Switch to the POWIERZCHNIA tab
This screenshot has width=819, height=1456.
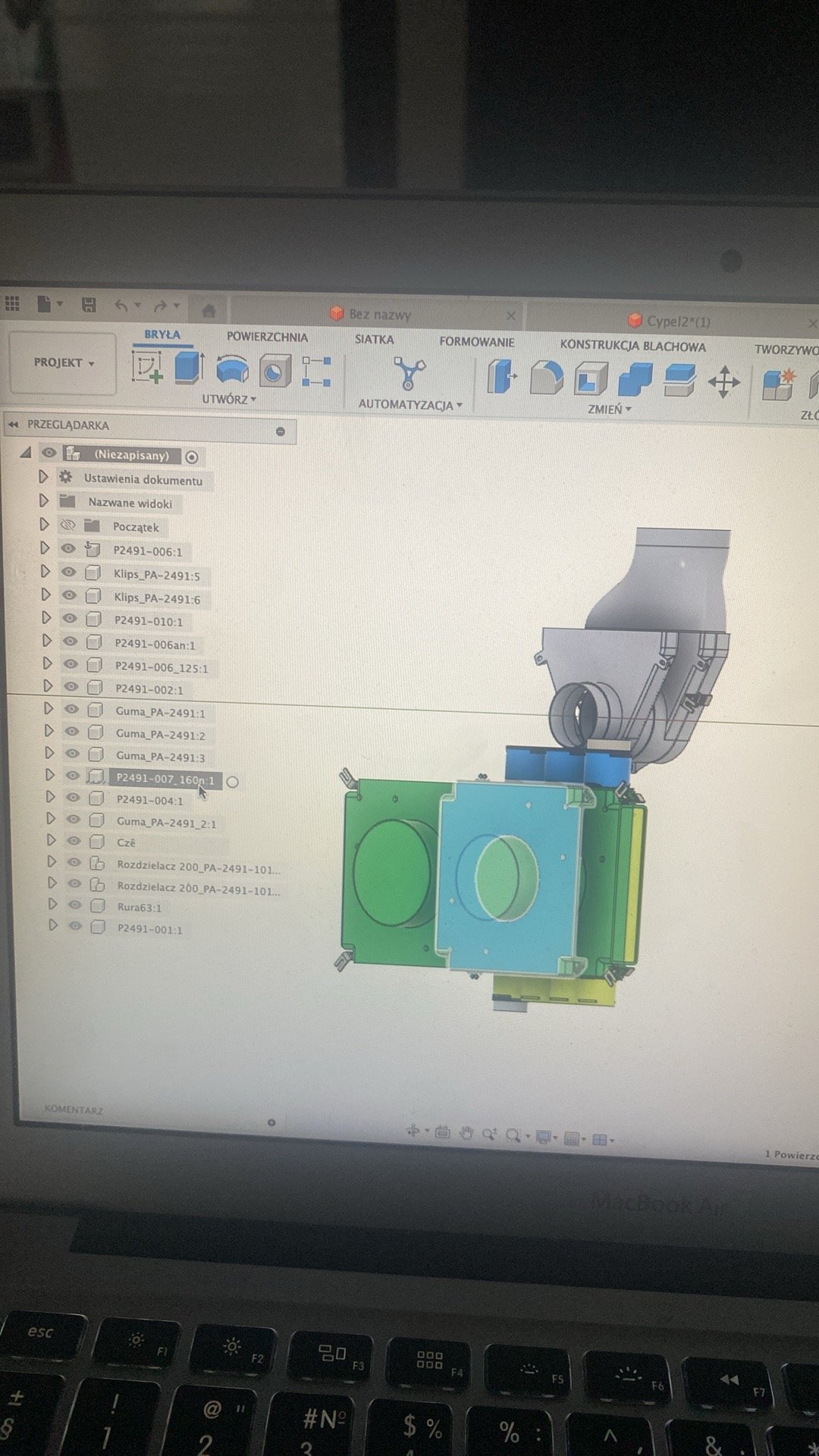pyautogui.click(x=267, y=337)
